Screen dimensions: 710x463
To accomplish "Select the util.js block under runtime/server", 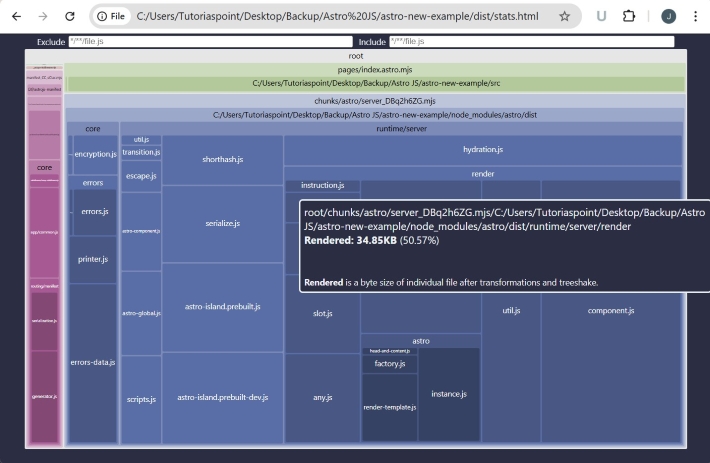I will 141,140.
